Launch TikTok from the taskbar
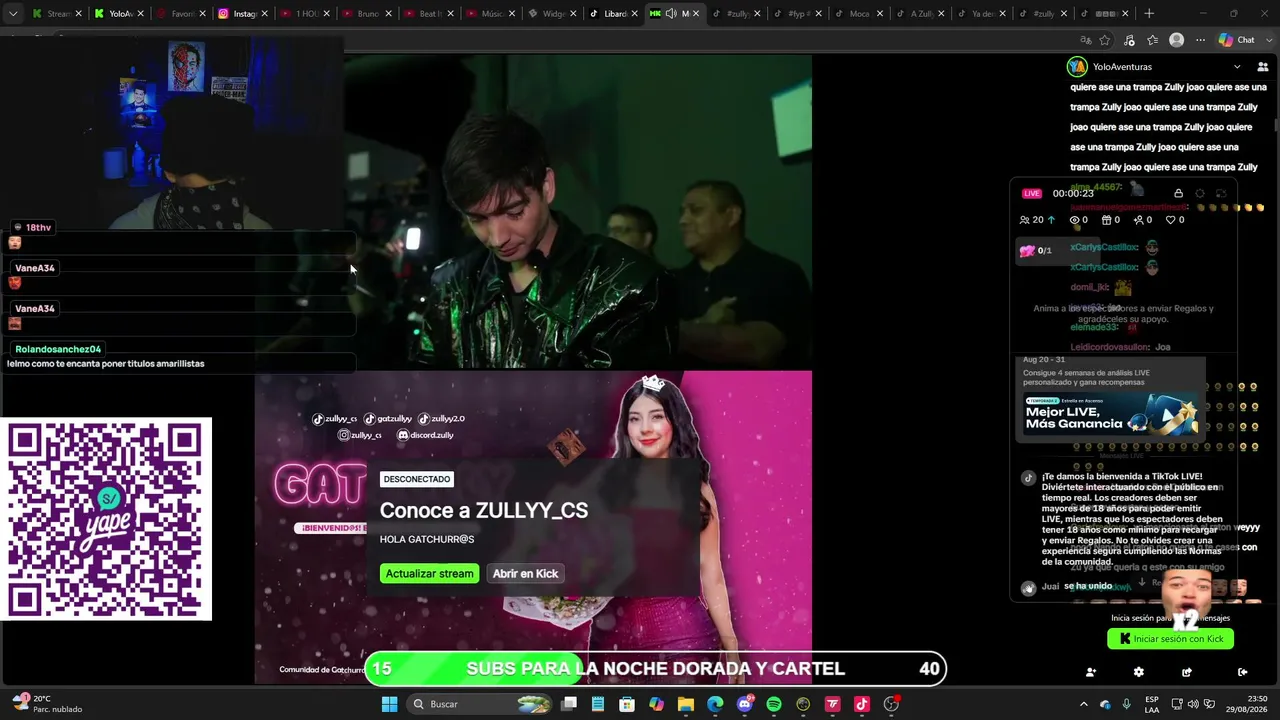Viewport: 1280px width, 720px height. pyautogui.click(x=862, y=704)
